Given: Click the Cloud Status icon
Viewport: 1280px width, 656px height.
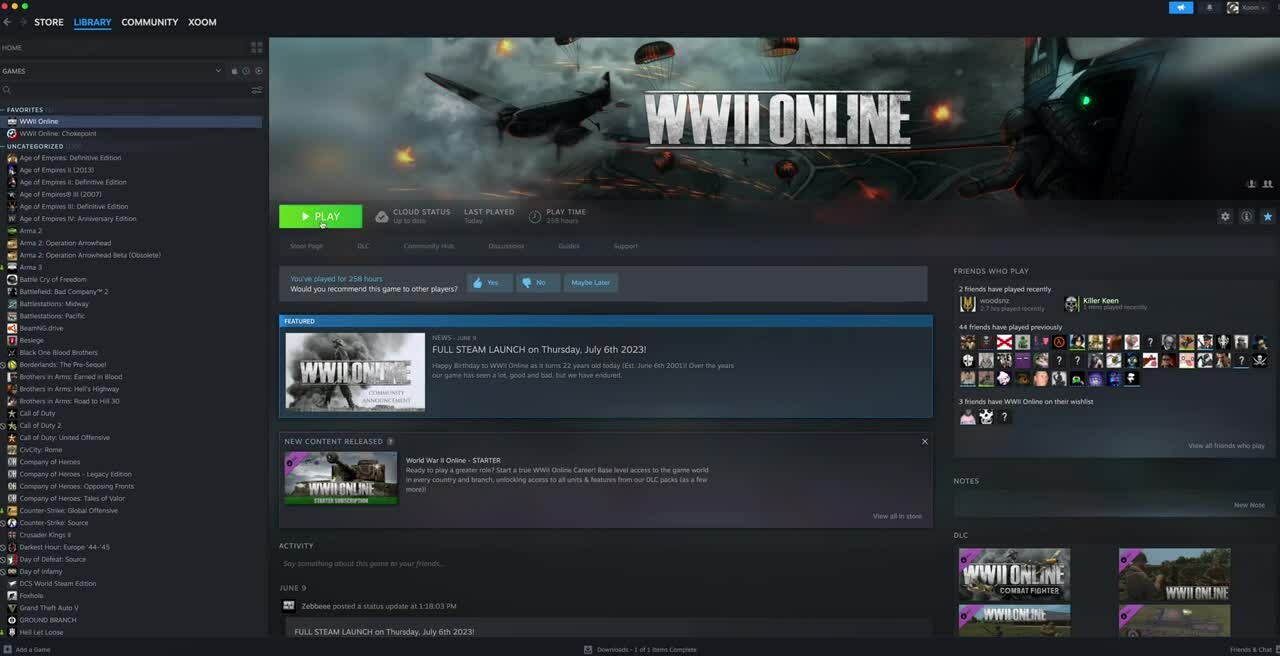Looking at the screenshot, I should point(382,216).
